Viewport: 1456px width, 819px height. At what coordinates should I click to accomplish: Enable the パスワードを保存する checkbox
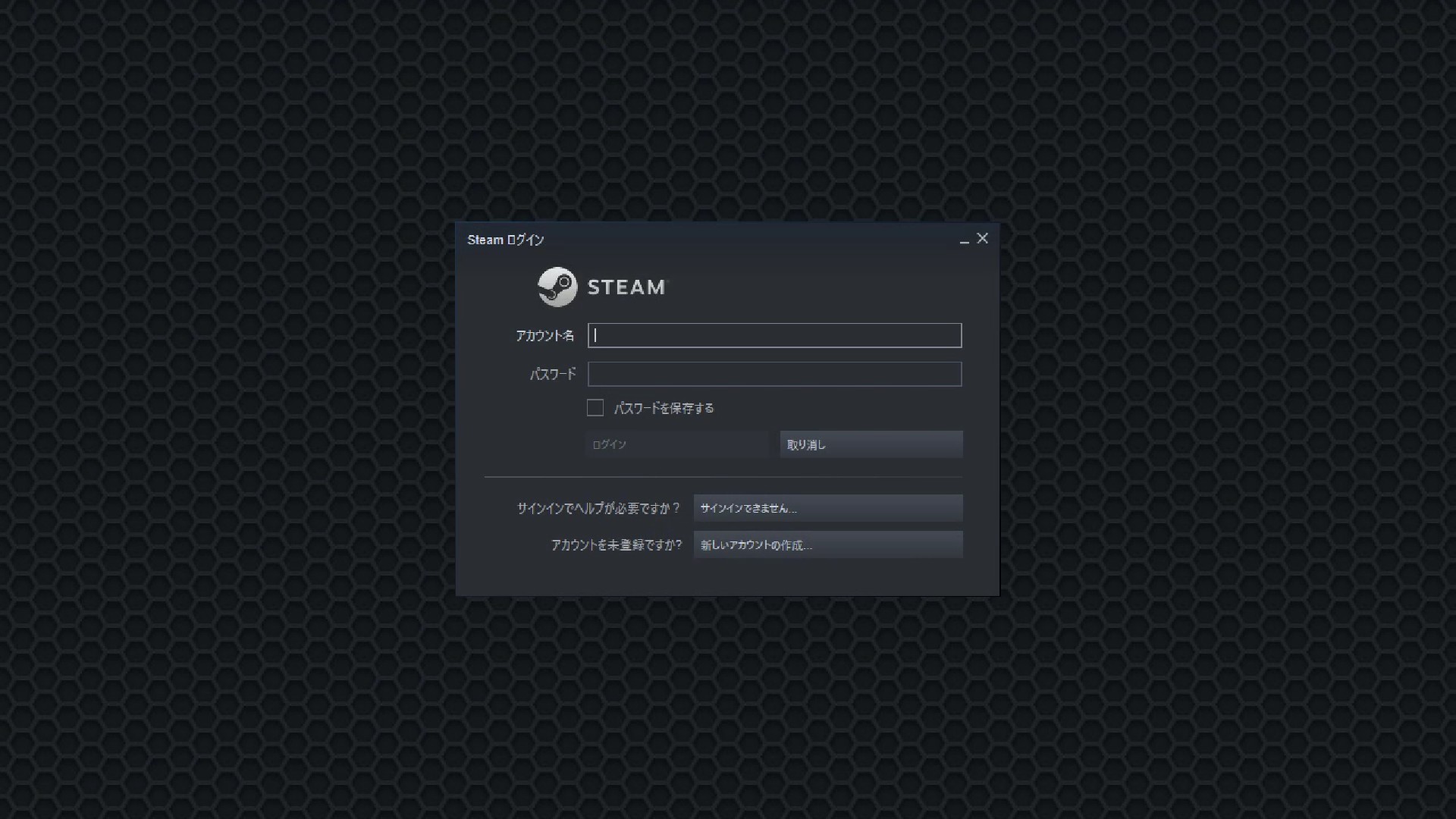point(595,408)
